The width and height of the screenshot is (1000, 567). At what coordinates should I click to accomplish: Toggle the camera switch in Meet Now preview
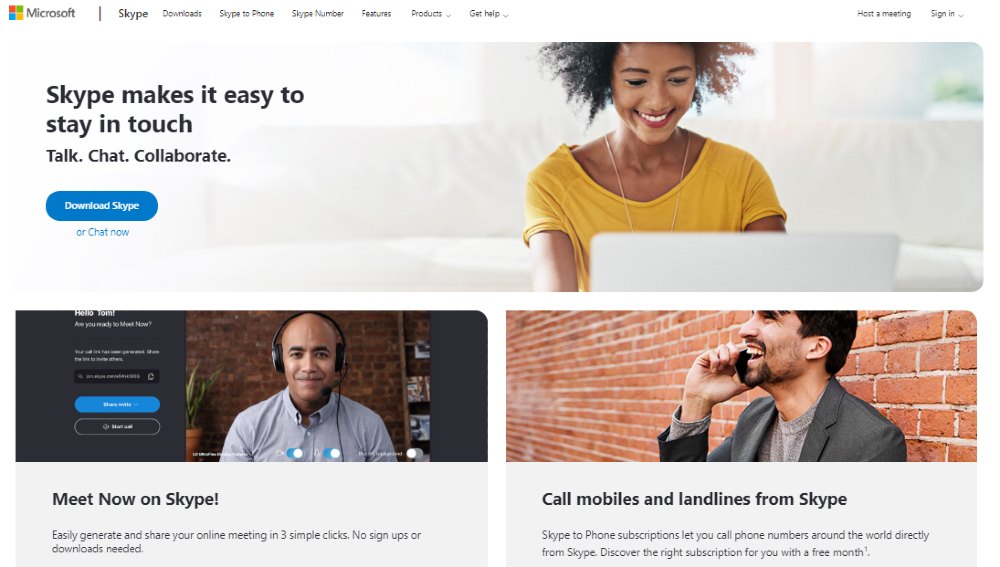pyautogui.click(x=295, y=453)
